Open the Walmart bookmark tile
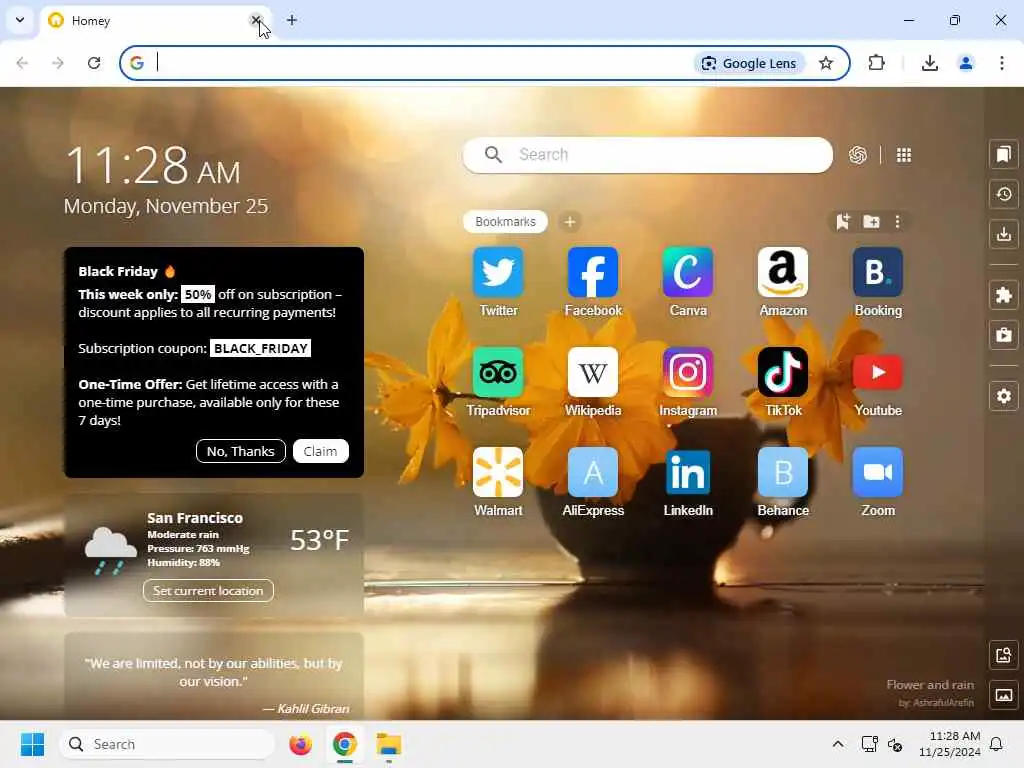Image resolution: width=1024 pixels, height=768 pixels. pos(498,473)
